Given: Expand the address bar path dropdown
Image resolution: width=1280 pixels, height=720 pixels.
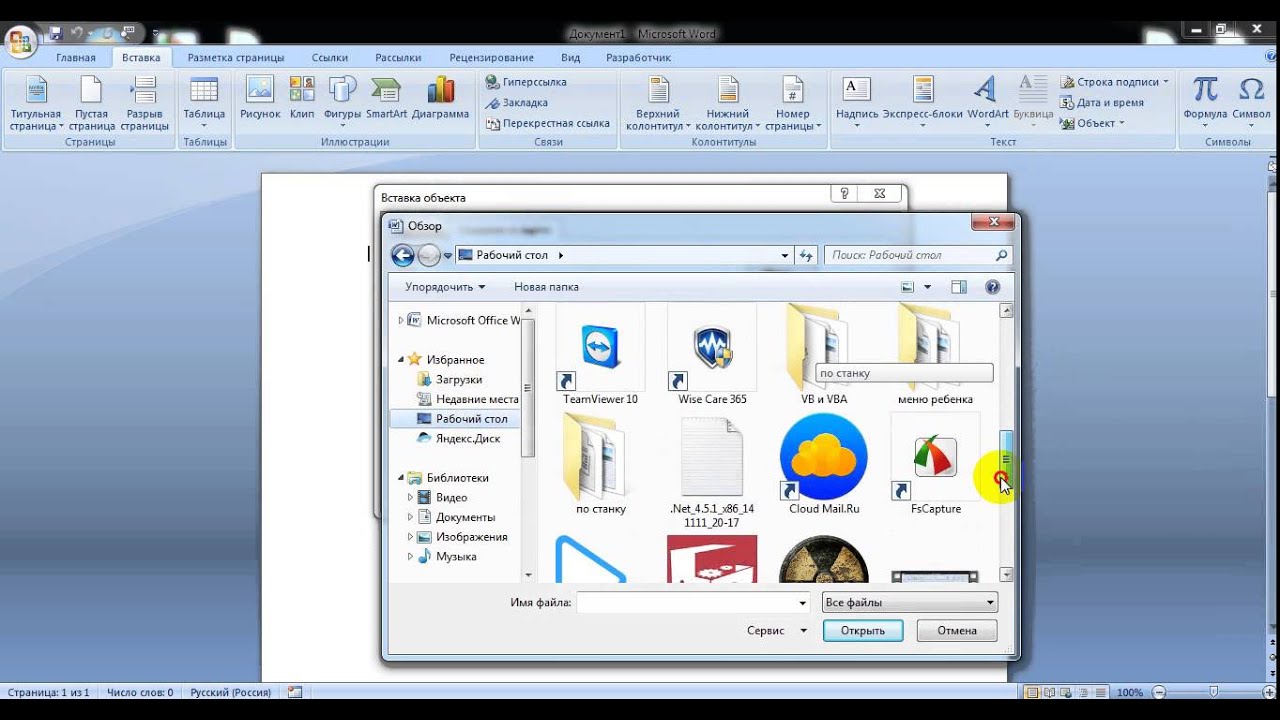Looking at the screenshot, I should pos(785,255).
